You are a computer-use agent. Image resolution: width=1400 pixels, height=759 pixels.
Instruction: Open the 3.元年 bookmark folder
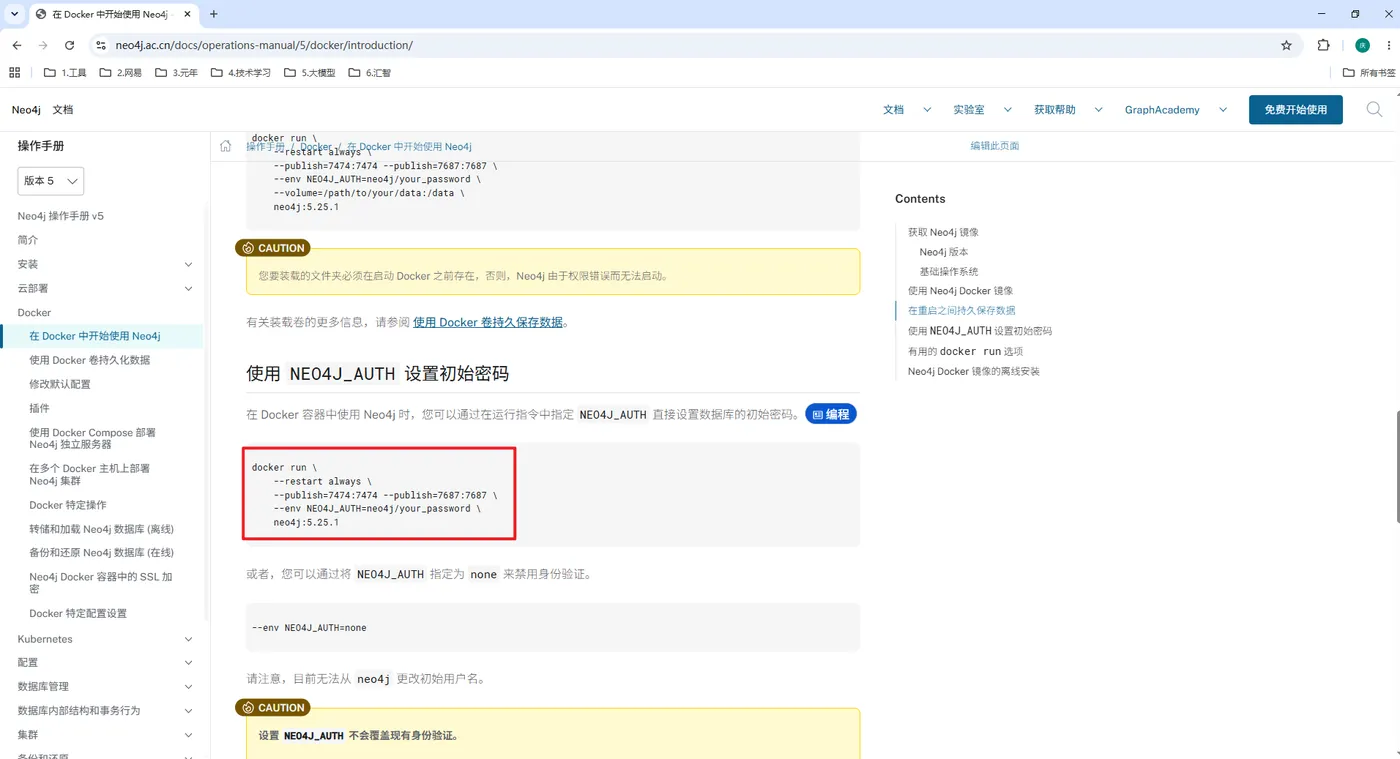click(177, 73)
